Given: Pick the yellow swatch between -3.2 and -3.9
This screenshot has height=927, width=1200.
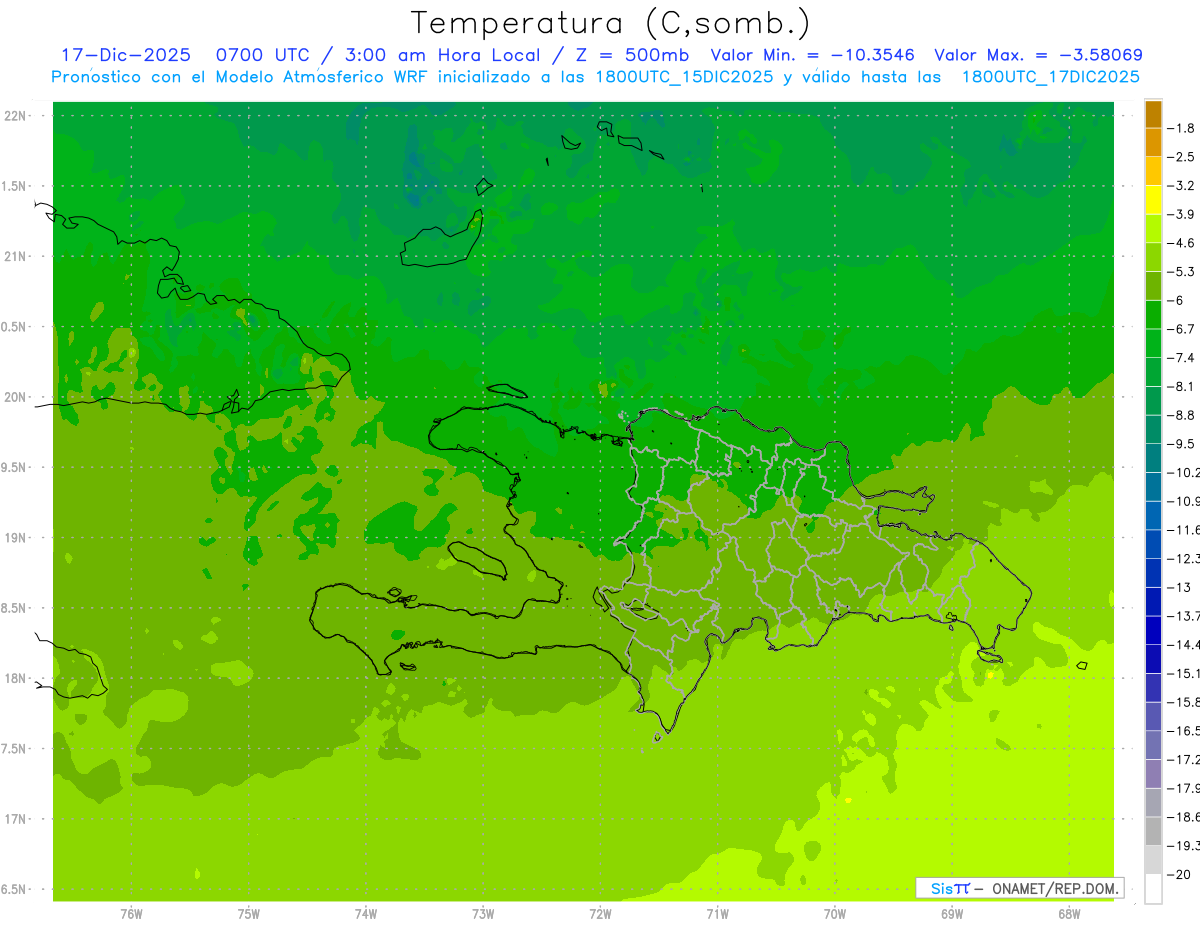Looking at the screenshot, I should point(1153,200).
